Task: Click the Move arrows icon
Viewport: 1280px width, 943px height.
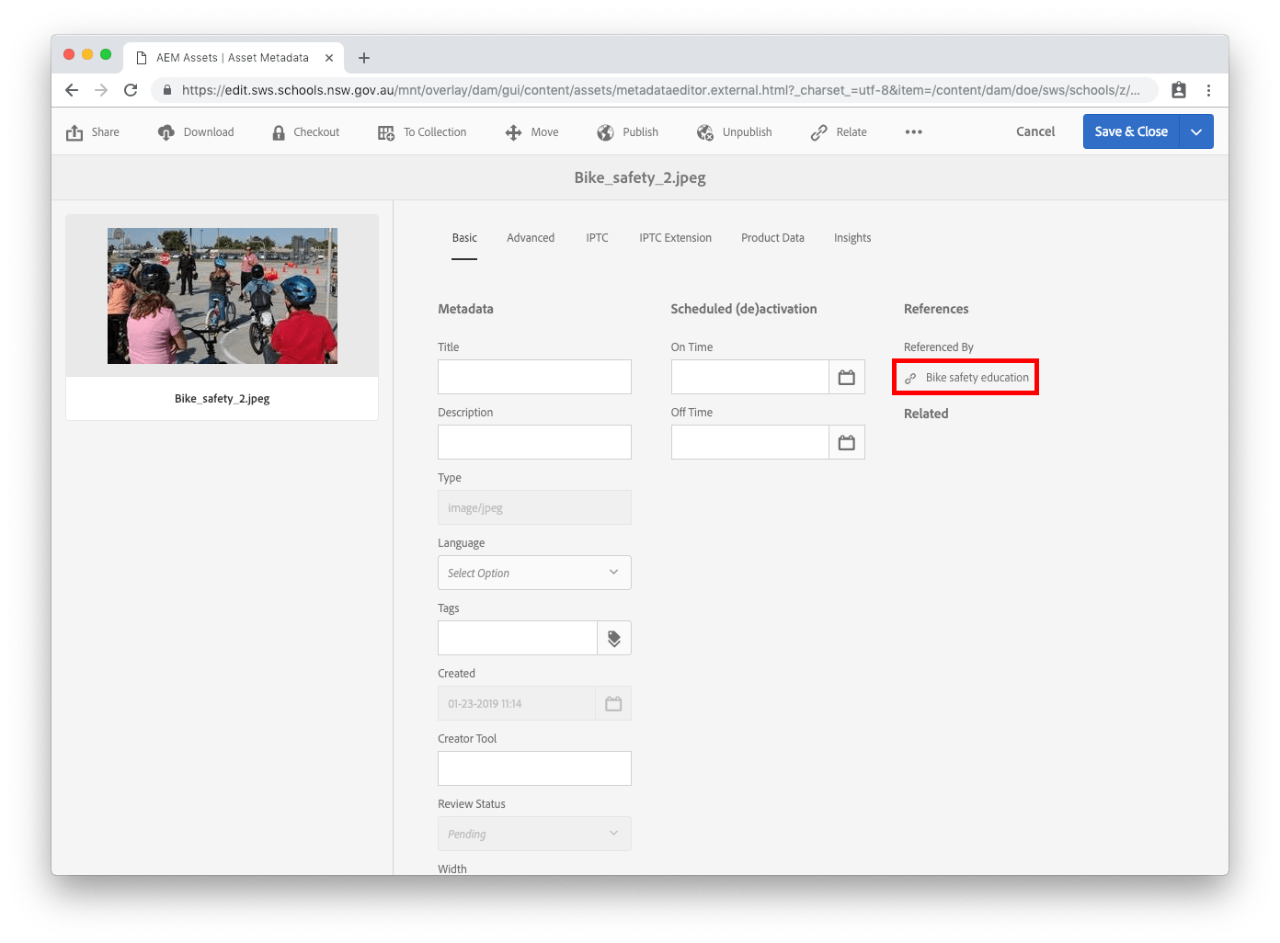Action: tap(513, 132)
